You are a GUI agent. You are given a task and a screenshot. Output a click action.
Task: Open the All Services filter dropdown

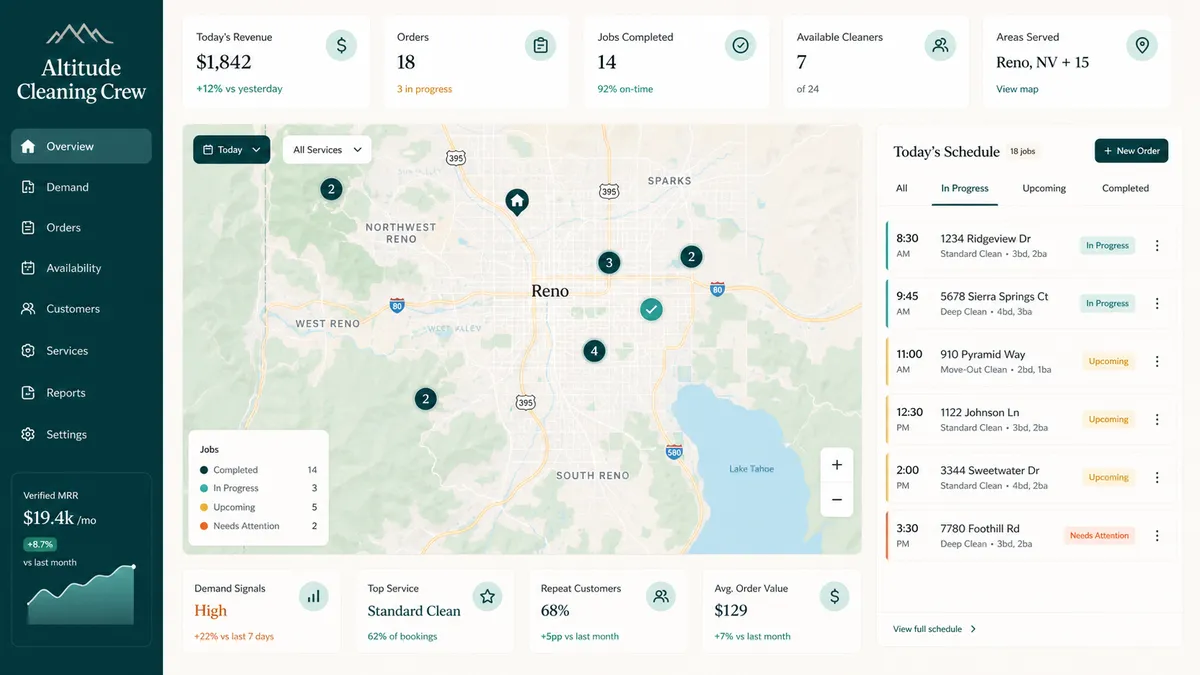click(327, 150)
